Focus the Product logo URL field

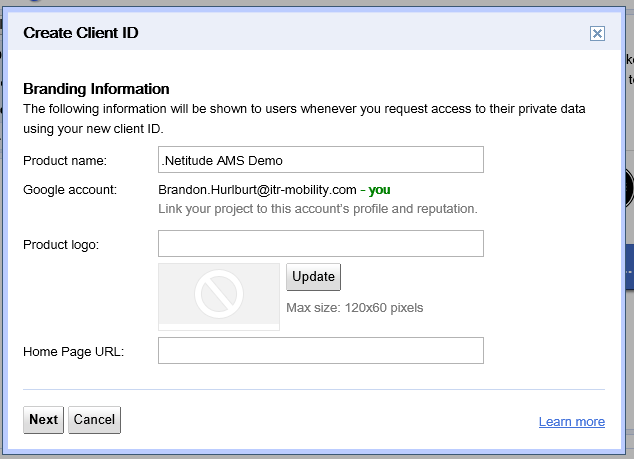coord(321,243)
